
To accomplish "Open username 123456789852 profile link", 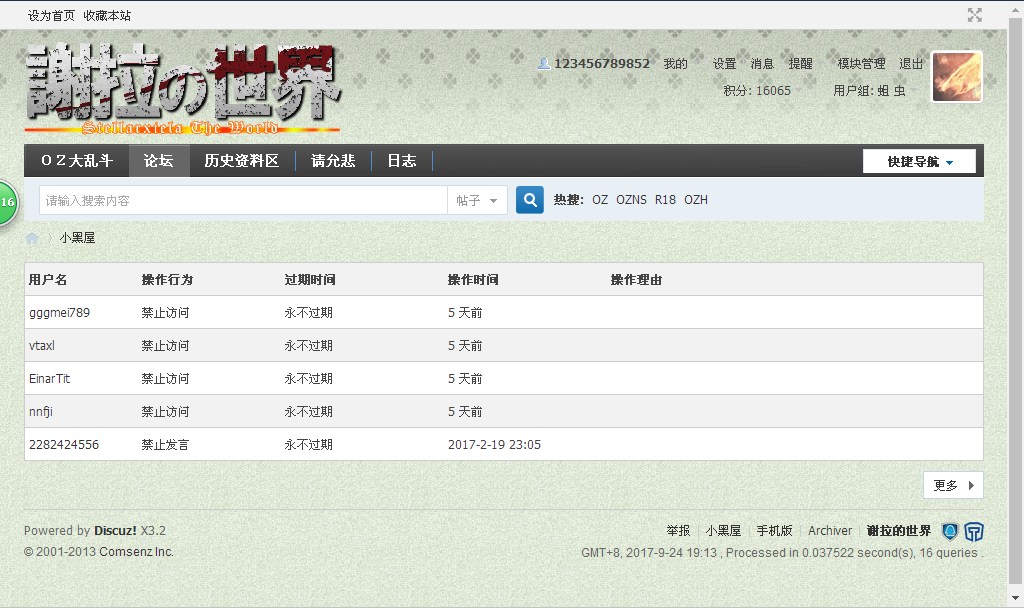I will (601, 63).
